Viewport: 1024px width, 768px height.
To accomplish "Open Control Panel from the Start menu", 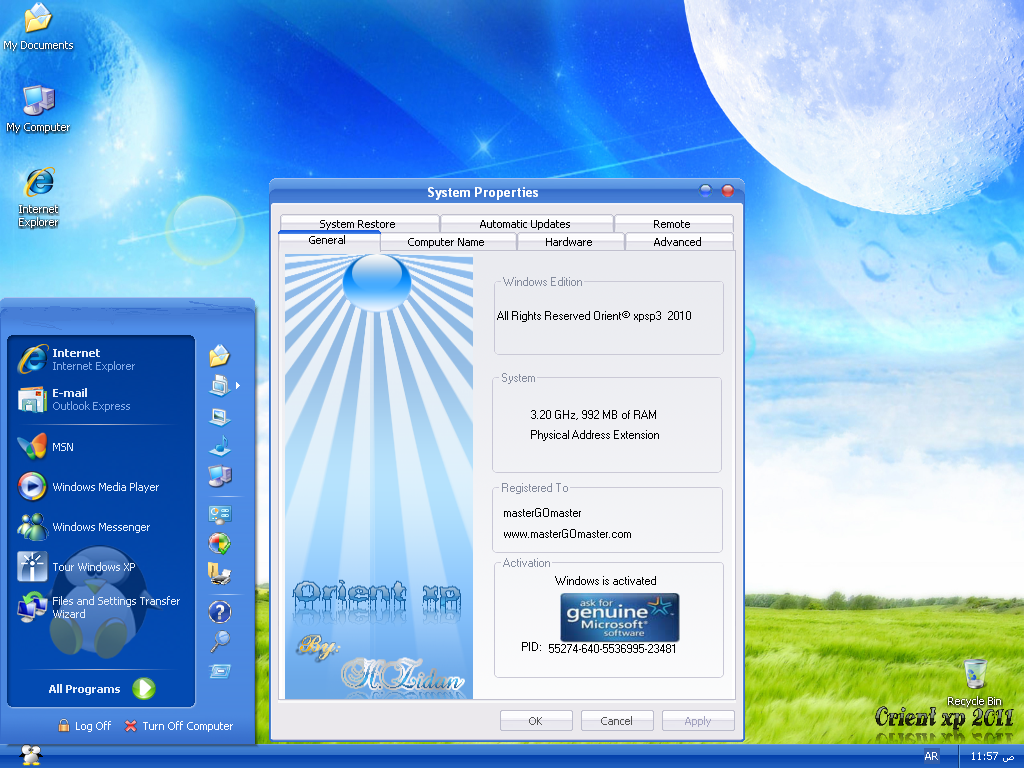I will click(x=218, y=515).
